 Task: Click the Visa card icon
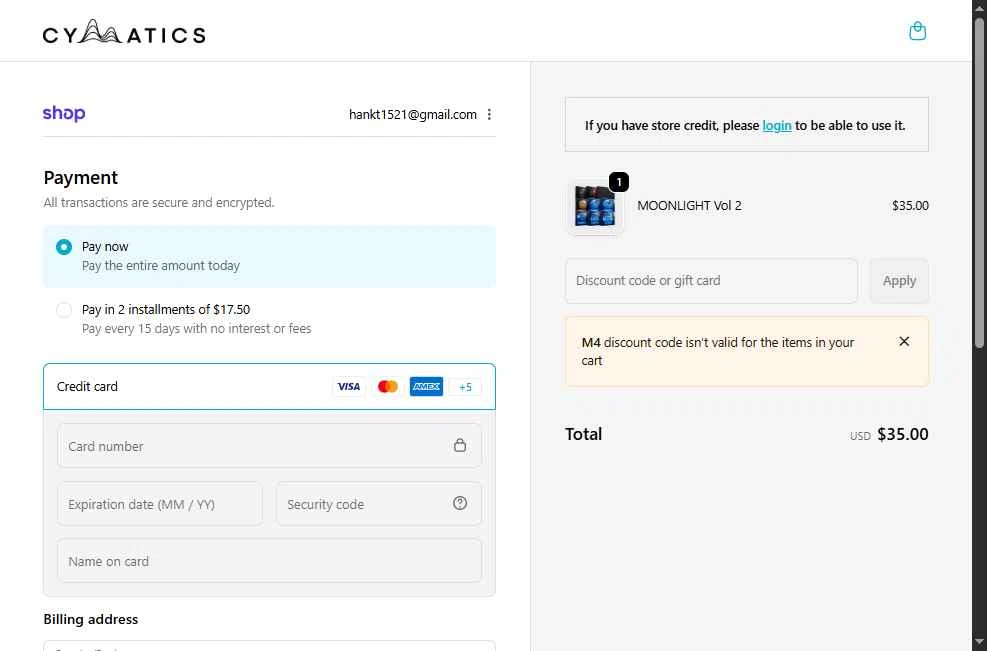(x=349, y=387)
